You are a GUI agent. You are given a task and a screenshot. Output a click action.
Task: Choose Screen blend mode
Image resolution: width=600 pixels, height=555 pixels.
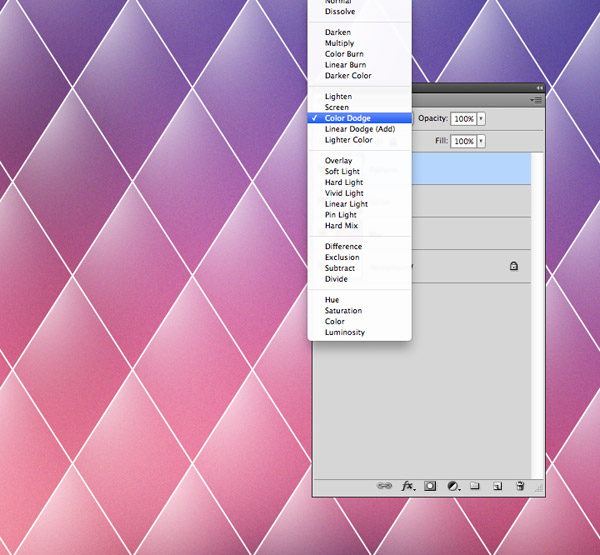(x=337, y=107)
